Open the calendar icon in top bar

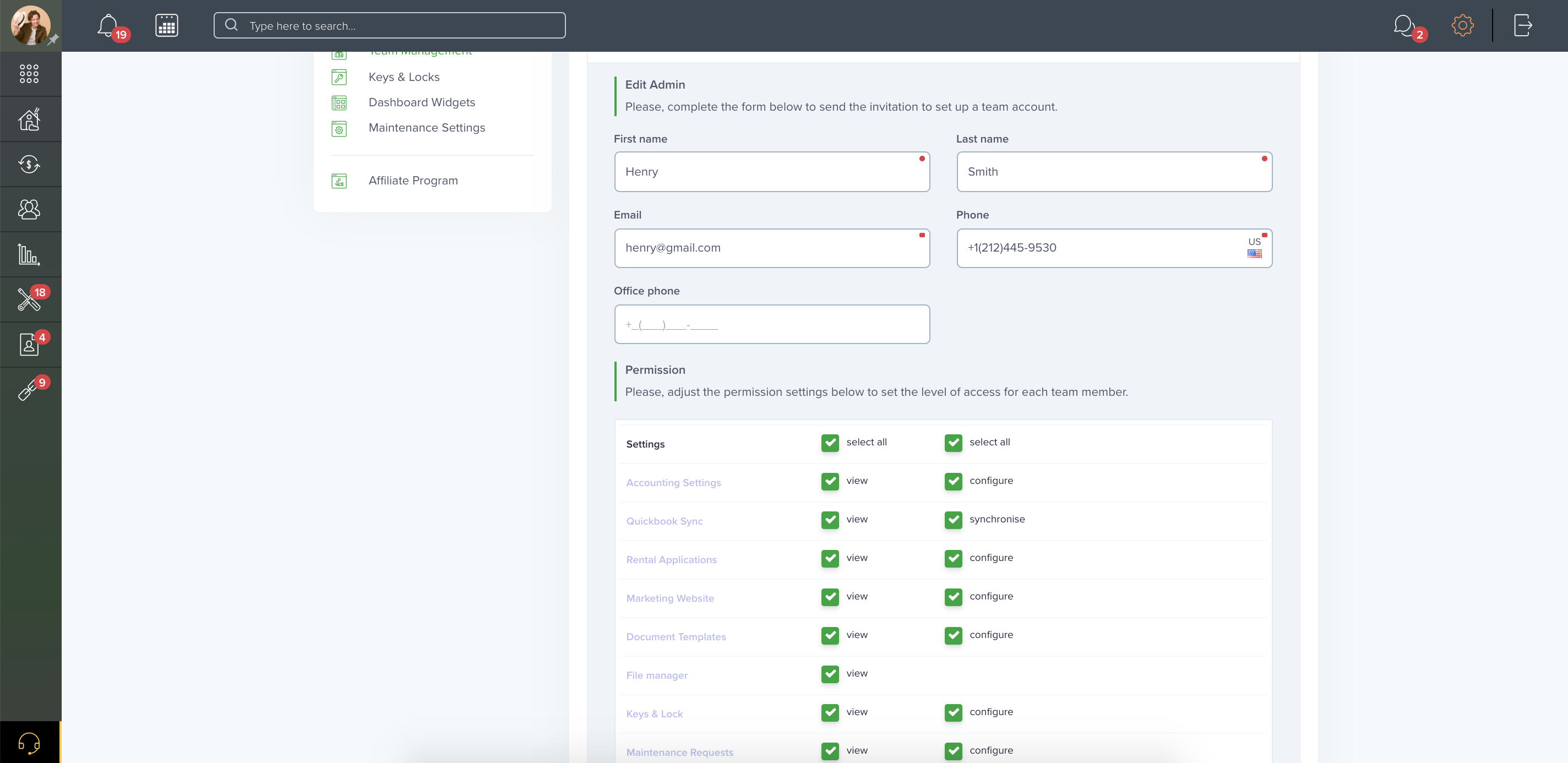click(x=166, y=25)
